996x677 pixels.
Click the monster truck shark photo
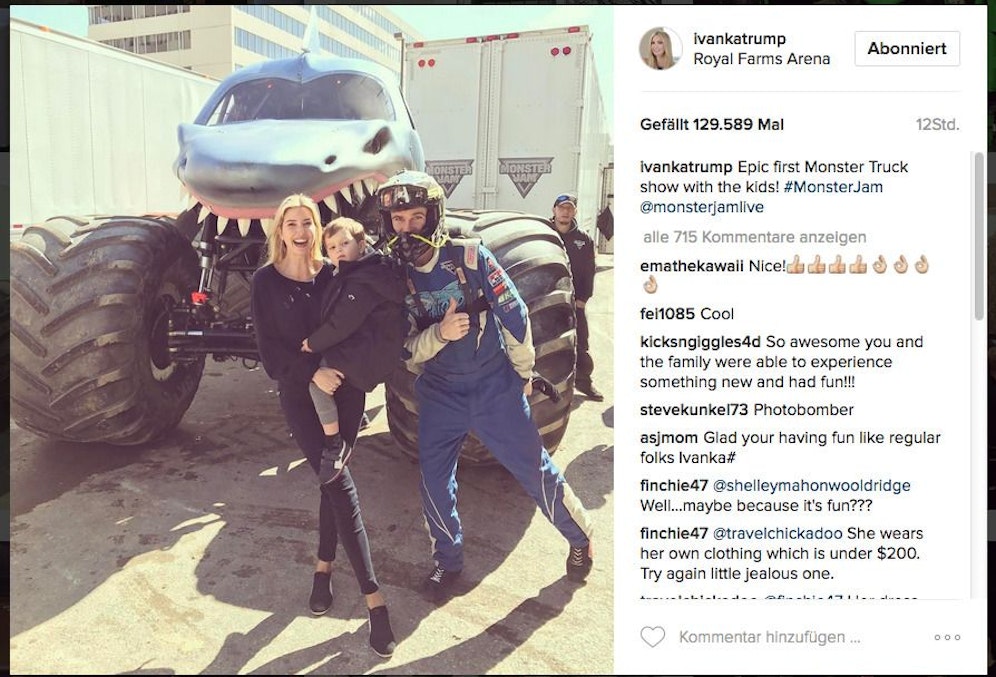coord(312,340)
